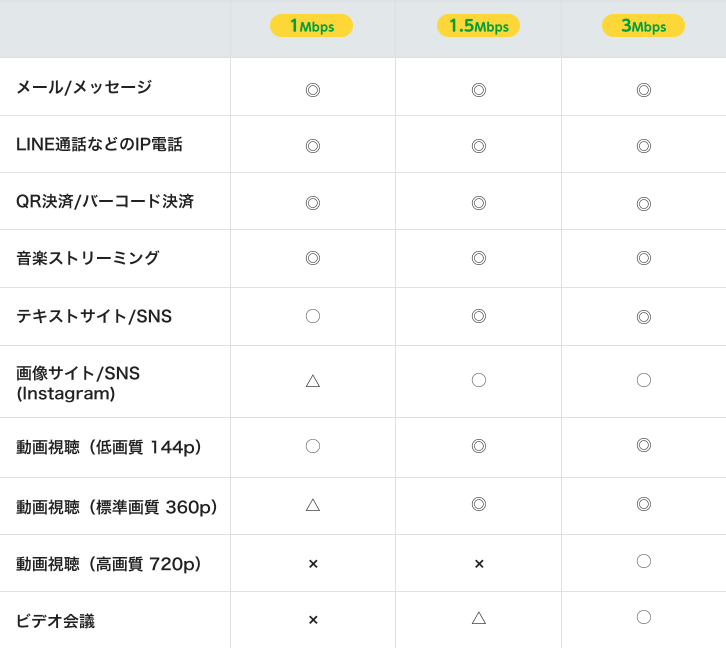Select the LINE通話などのIP電話 row label
The image size is (726, 648).
[99, 144]
